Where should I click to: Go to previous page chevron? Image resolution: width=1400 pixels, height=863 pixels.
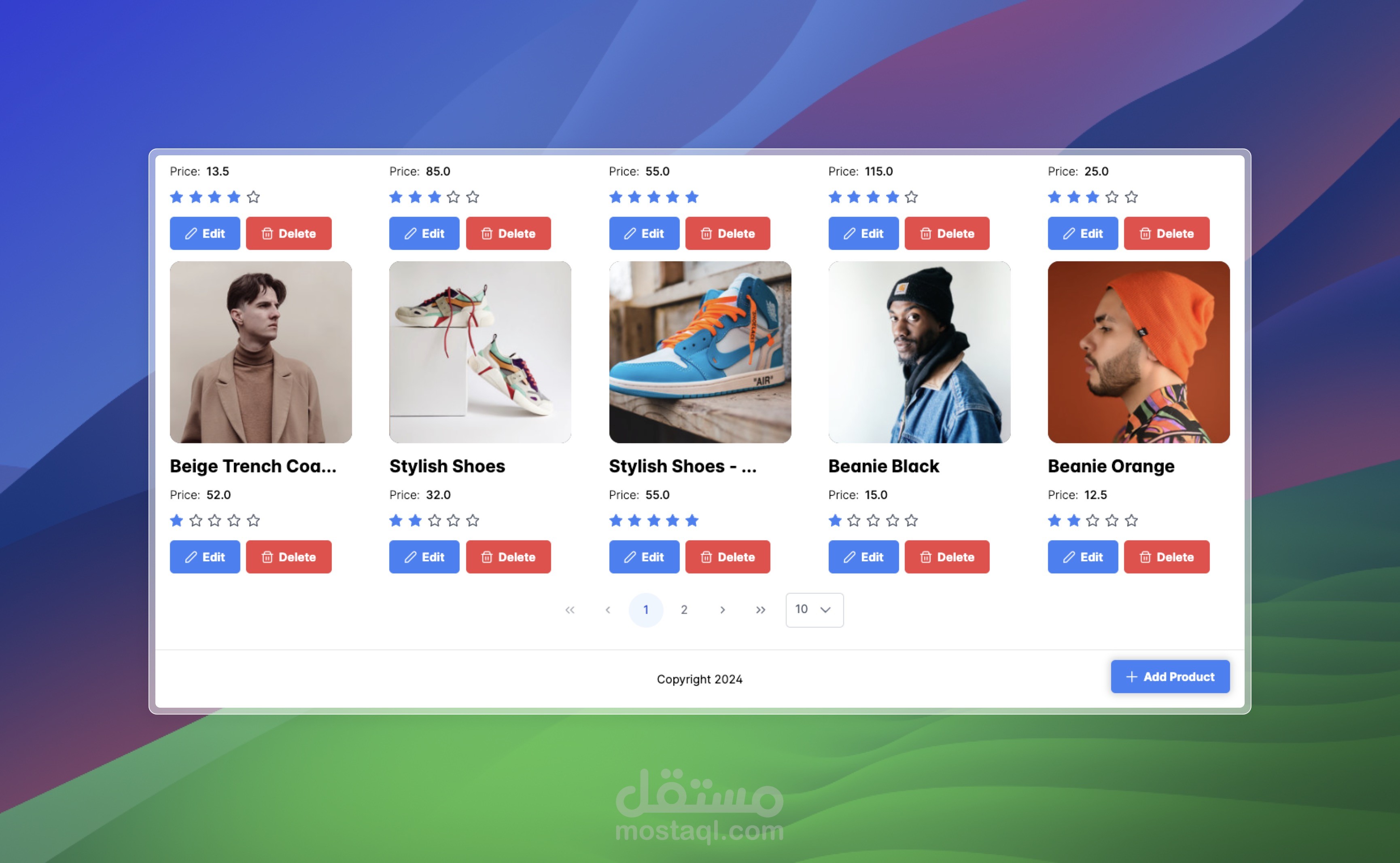pos(608,609)
